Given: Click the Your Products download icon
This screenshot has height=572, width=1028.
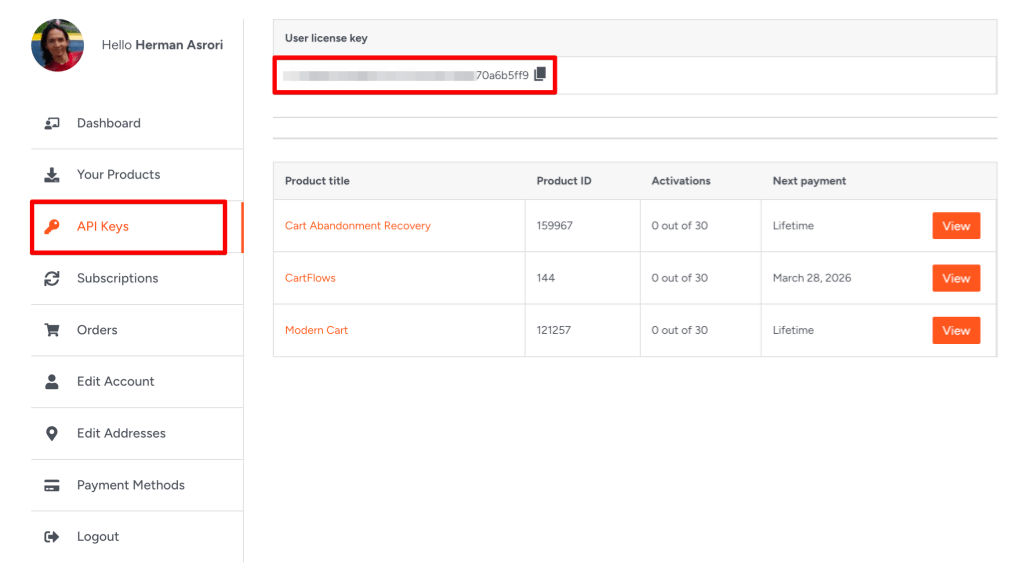Looking at the screenshot, I should (52, 175).
